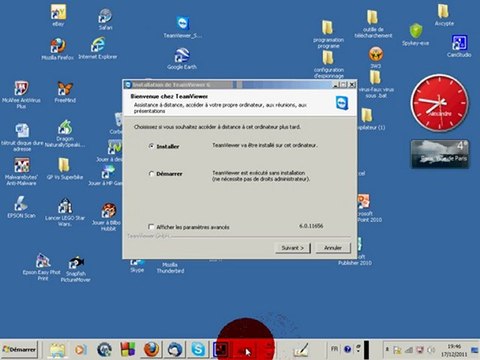Select the Mozilla Thunderbird desktop icon
Image resolution: width=480 pixels, height=360 pixels.
[x=170, y=267]
